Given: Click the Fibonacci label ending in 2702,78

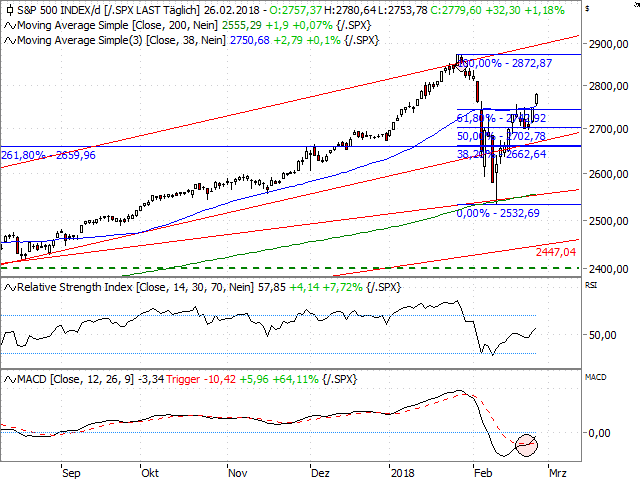Looking at the screenshot, I should coord(501,136).
